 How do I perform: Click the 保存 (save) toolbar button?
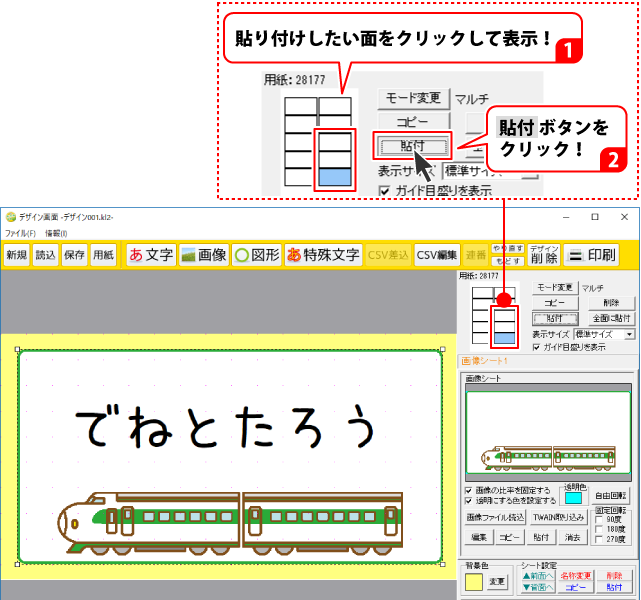[x=74, y=255]
